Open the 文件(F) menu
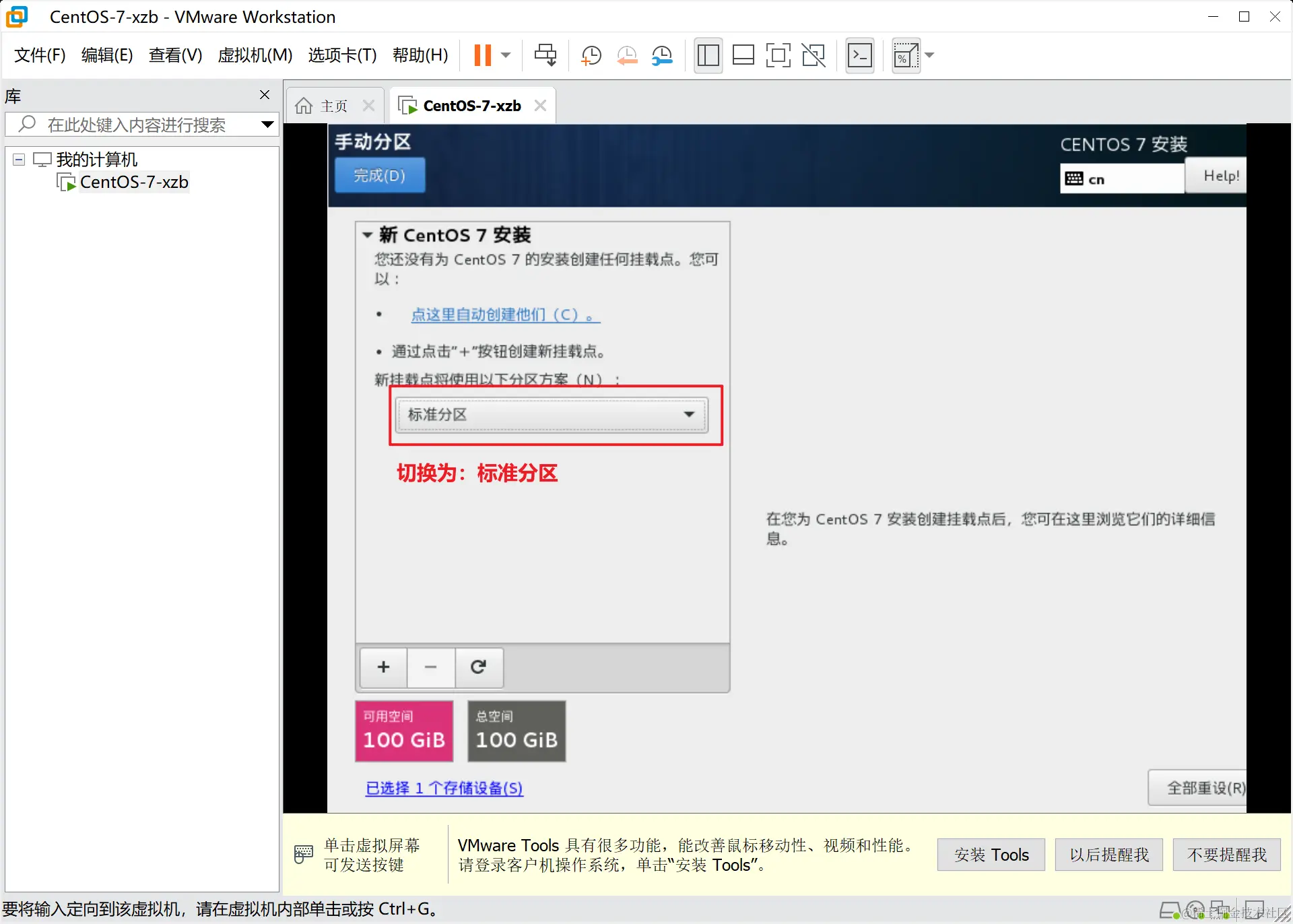Image resolution: width=1293 pixels, height=924 pixels. pos(40,55)
